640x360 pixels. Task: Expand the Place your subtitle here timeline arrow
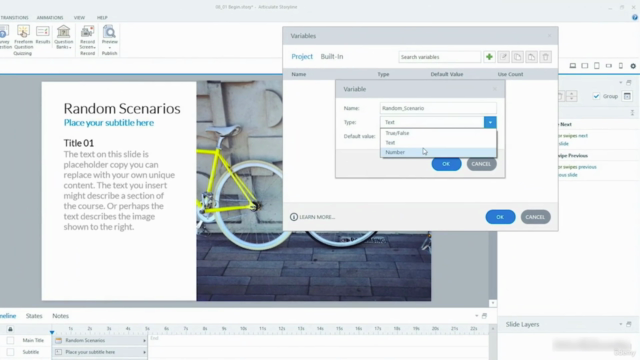click(144, 352)
